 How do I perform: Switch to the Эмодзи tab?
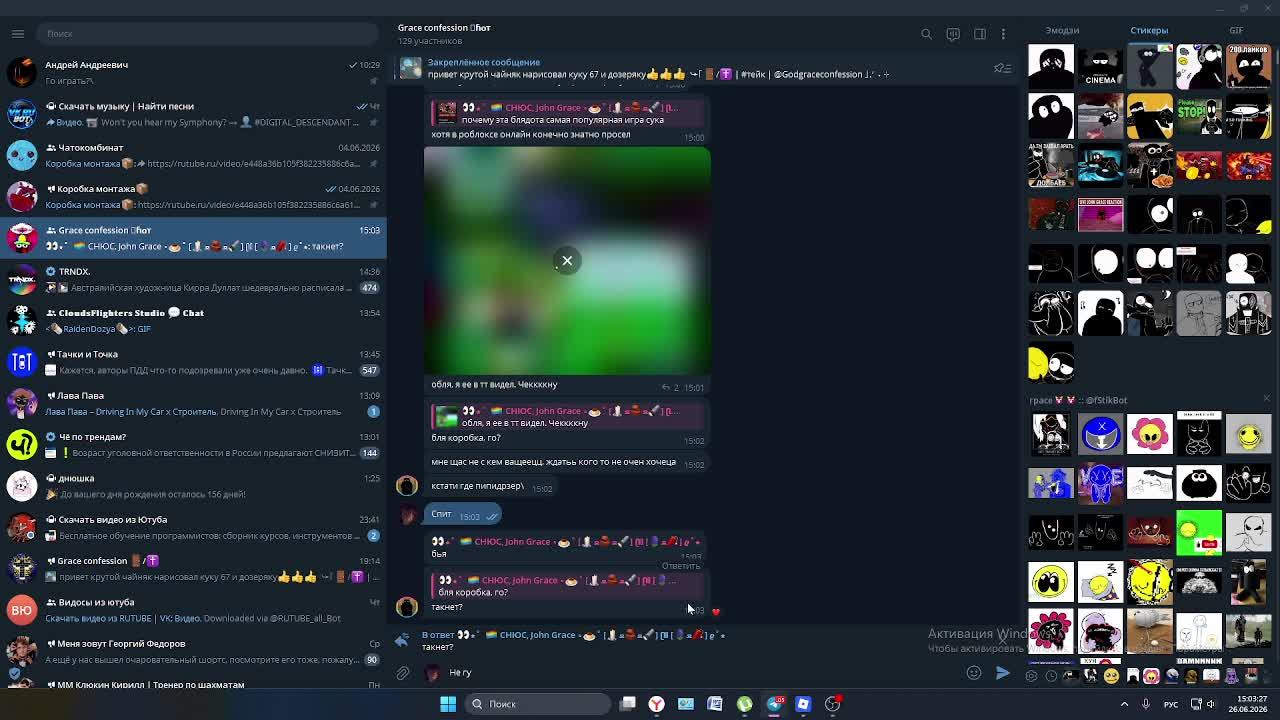tap(1062, 31)
